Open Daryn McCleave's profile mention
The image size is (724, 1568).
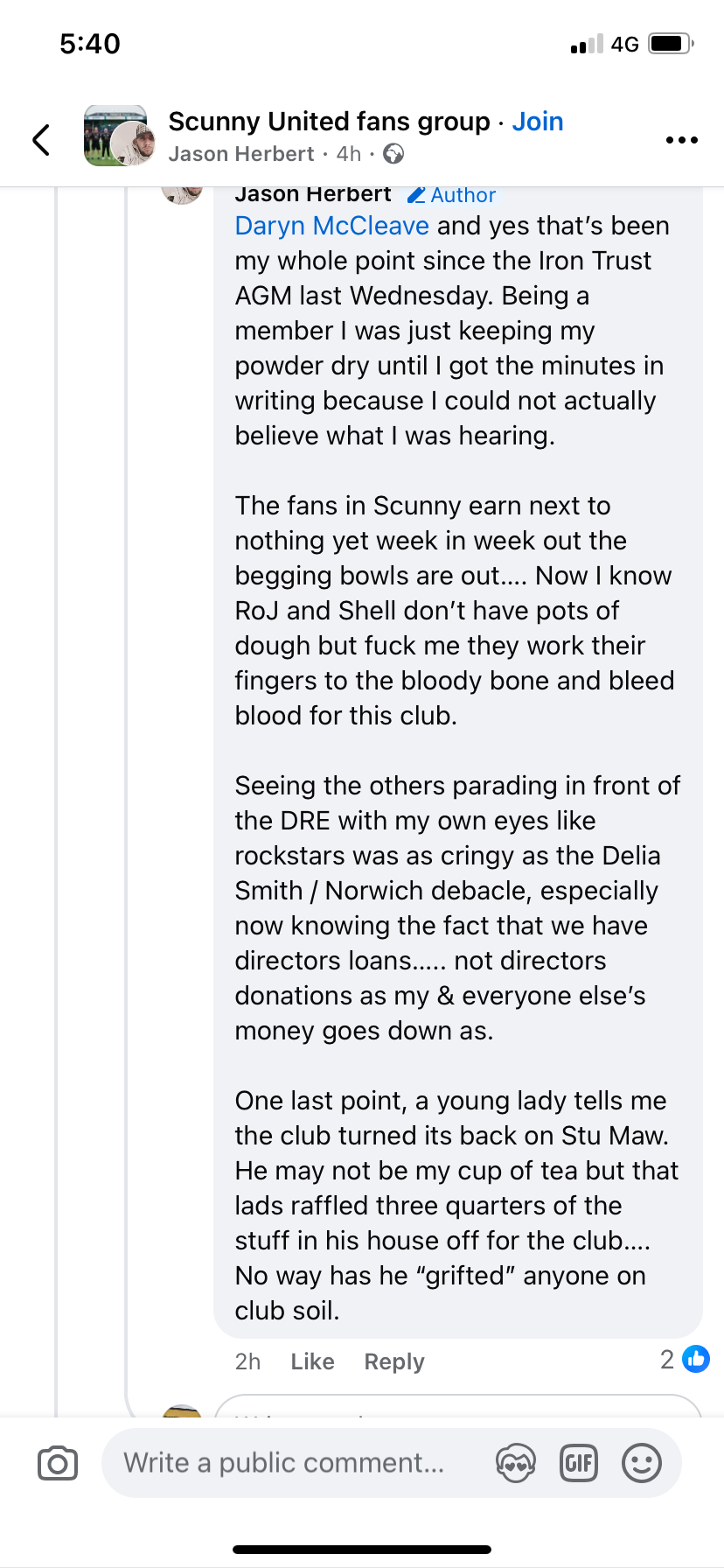(331, 226)
